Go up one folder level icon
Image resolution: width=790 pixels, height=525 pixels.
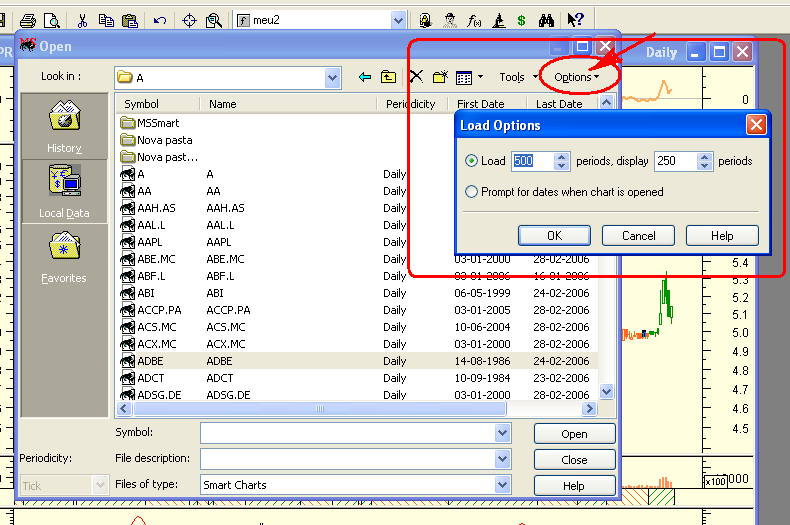click(x=388, y=77)
